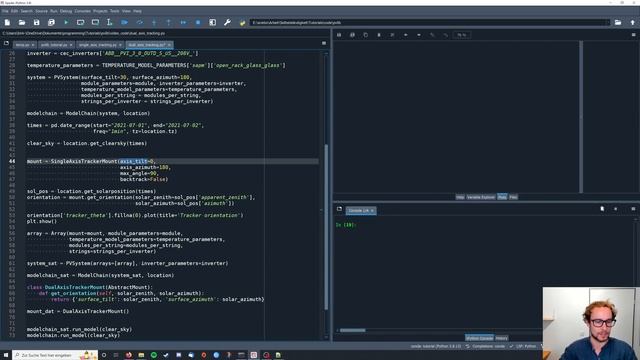640x360 pixels.
Task: Open the PYTHONPATH manager icon
Action: pos(242,22)
